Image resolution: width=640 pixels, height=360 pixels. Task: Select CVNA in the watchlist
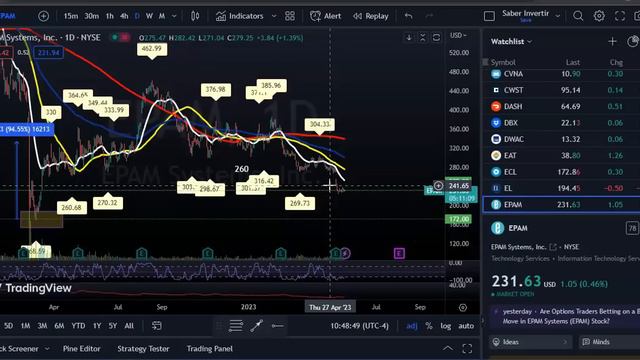tap(561, 74)
